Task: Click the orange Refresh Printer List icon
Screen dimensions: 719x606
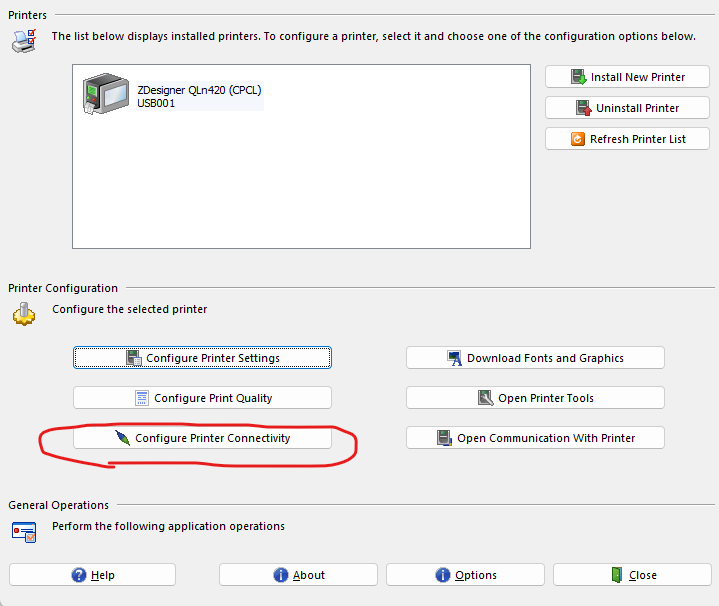Action: click(578, 139)
